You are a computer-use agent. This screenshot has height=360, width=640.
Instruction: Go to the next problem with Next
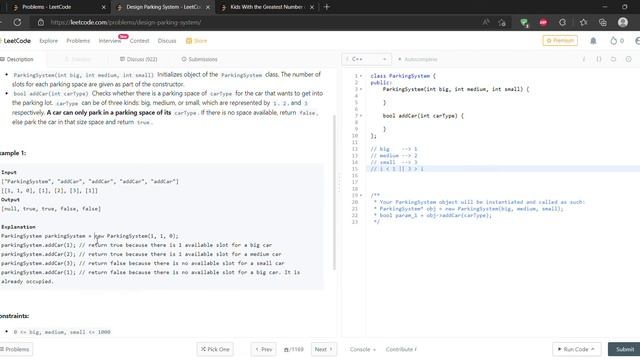point(324,349)
